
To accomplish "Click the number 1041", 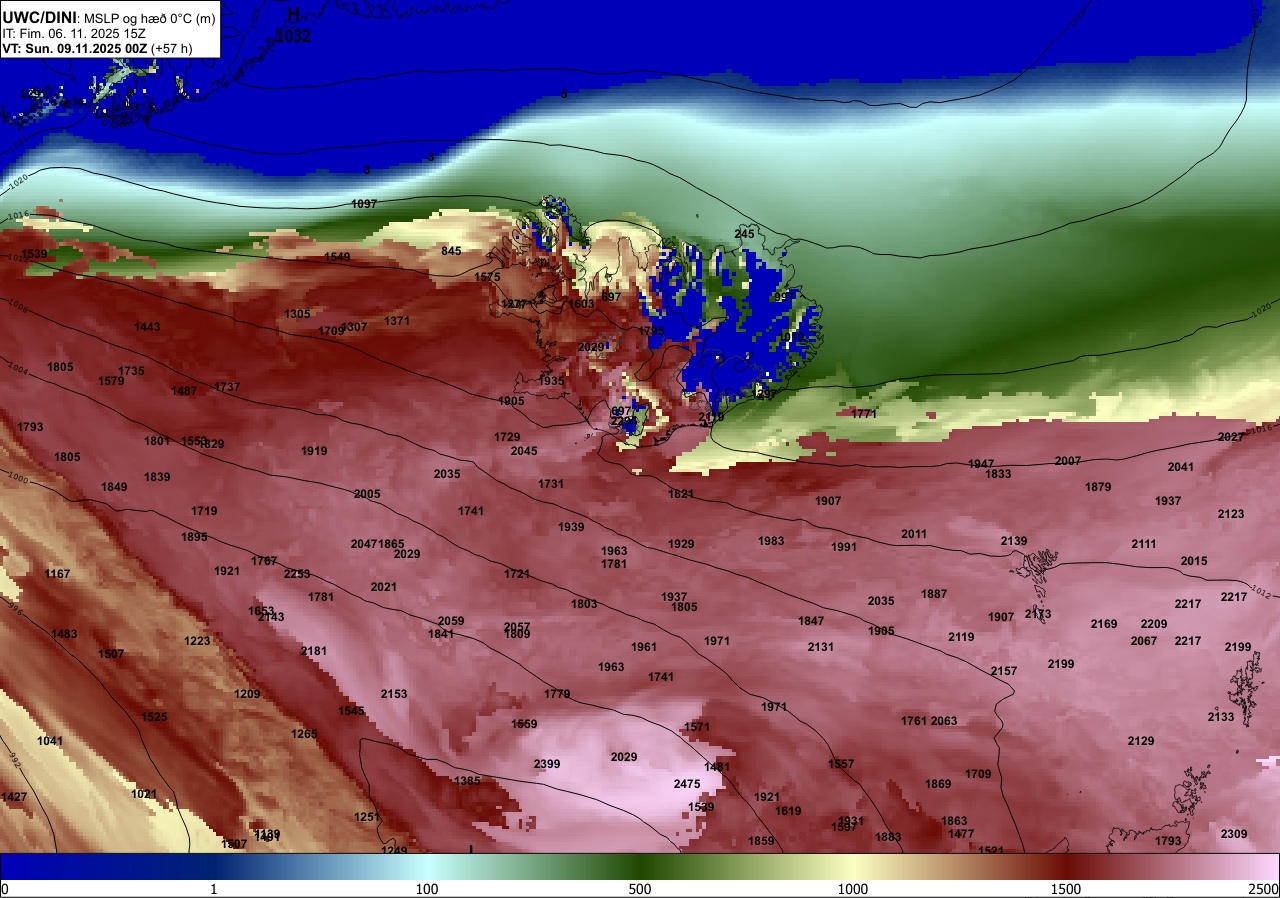I will point(50,741).
